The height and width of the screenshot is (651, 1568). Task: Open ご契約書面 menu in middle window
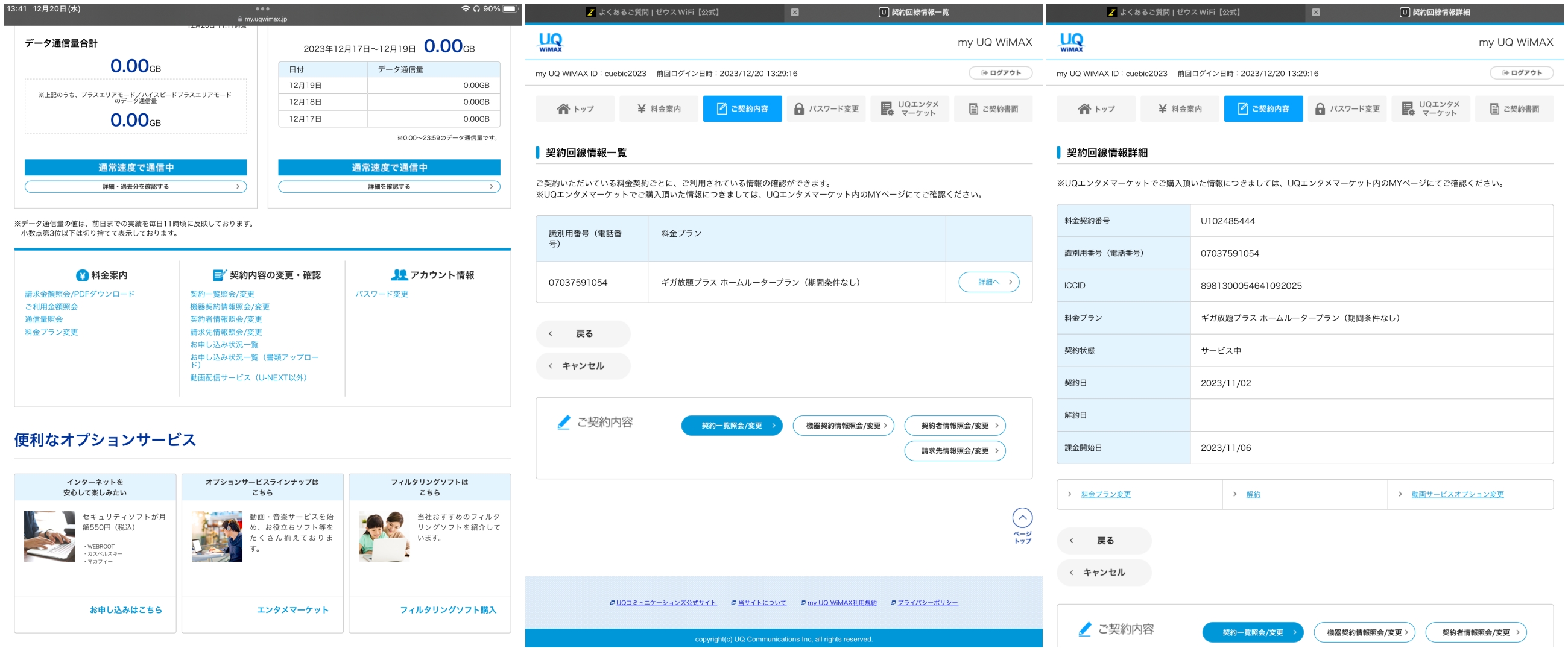[993, 109]
